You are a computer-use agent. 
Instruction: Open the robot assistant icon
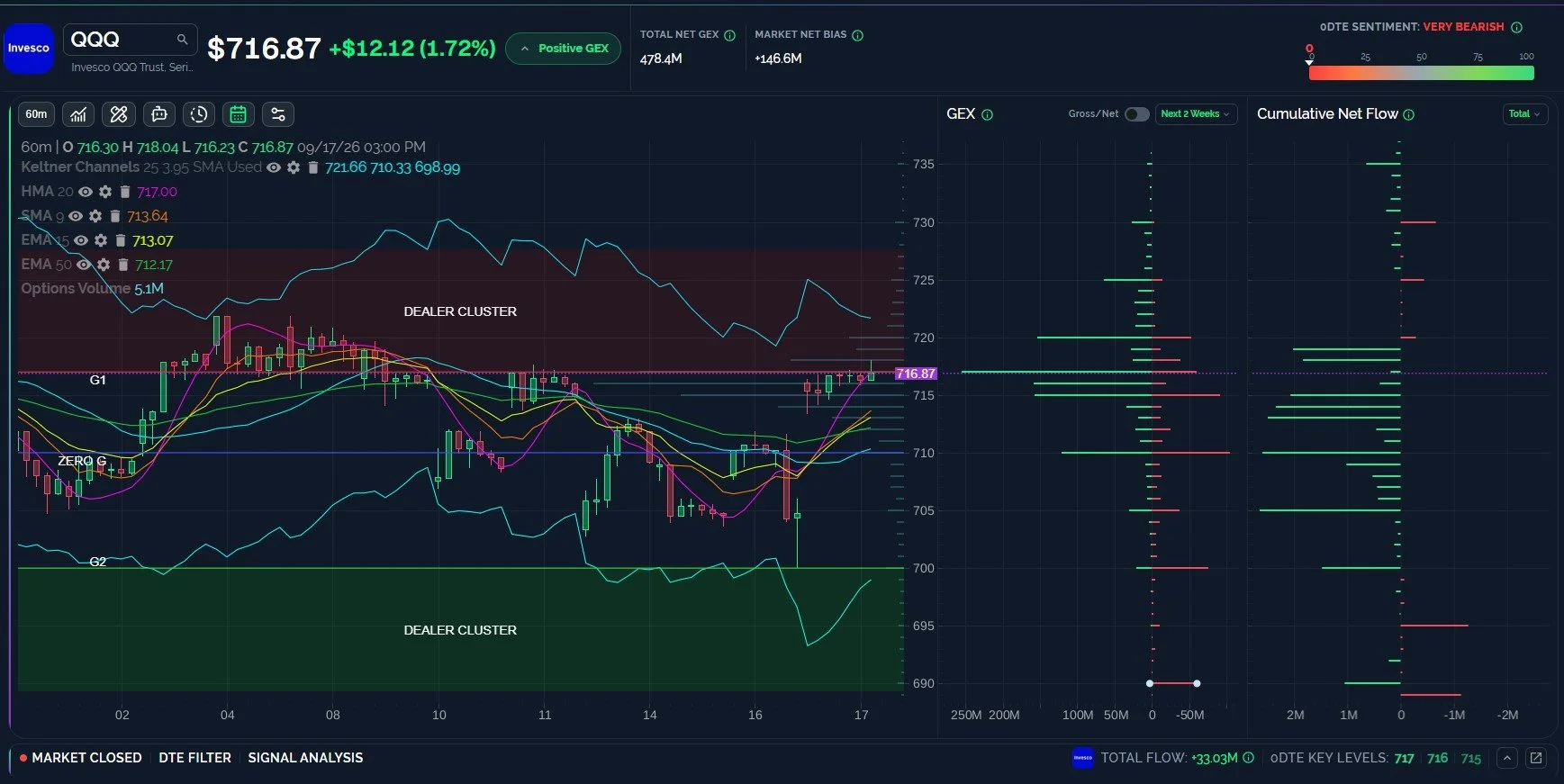click(x=159, y=114)
